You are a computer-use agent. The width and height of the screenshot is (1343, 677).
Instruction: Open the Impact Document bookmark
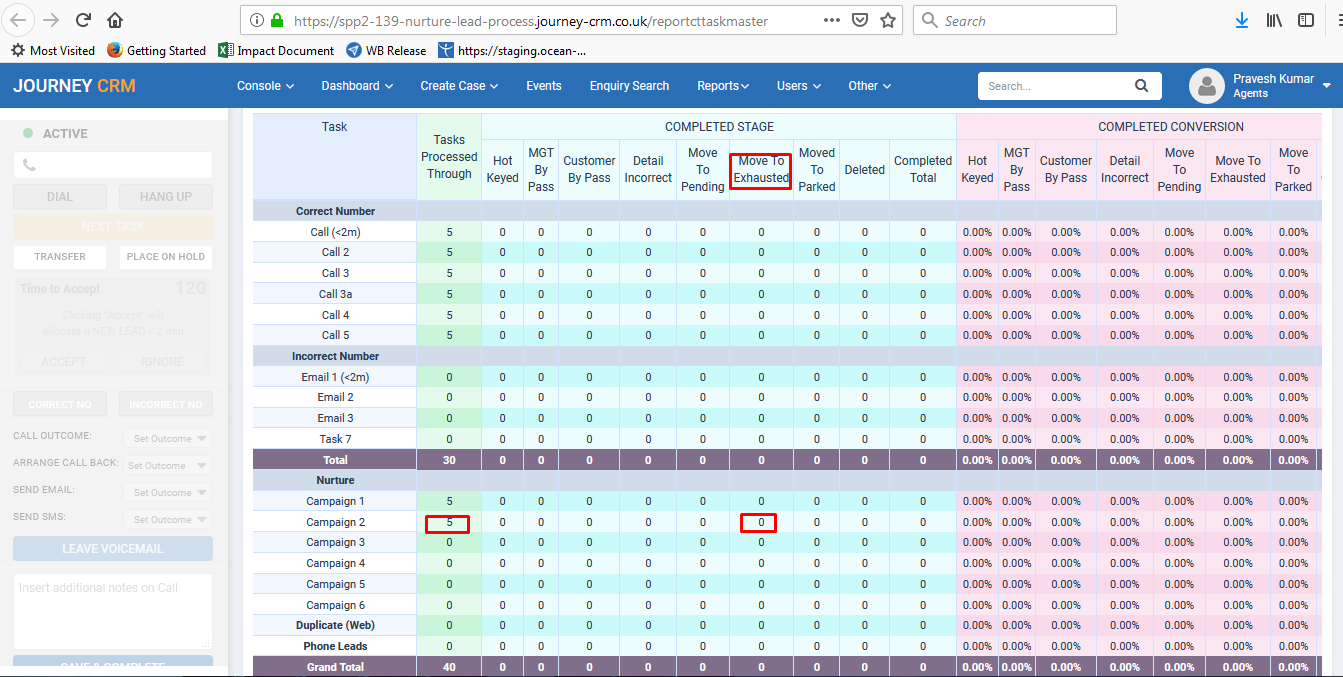click(x=276, y=50)
